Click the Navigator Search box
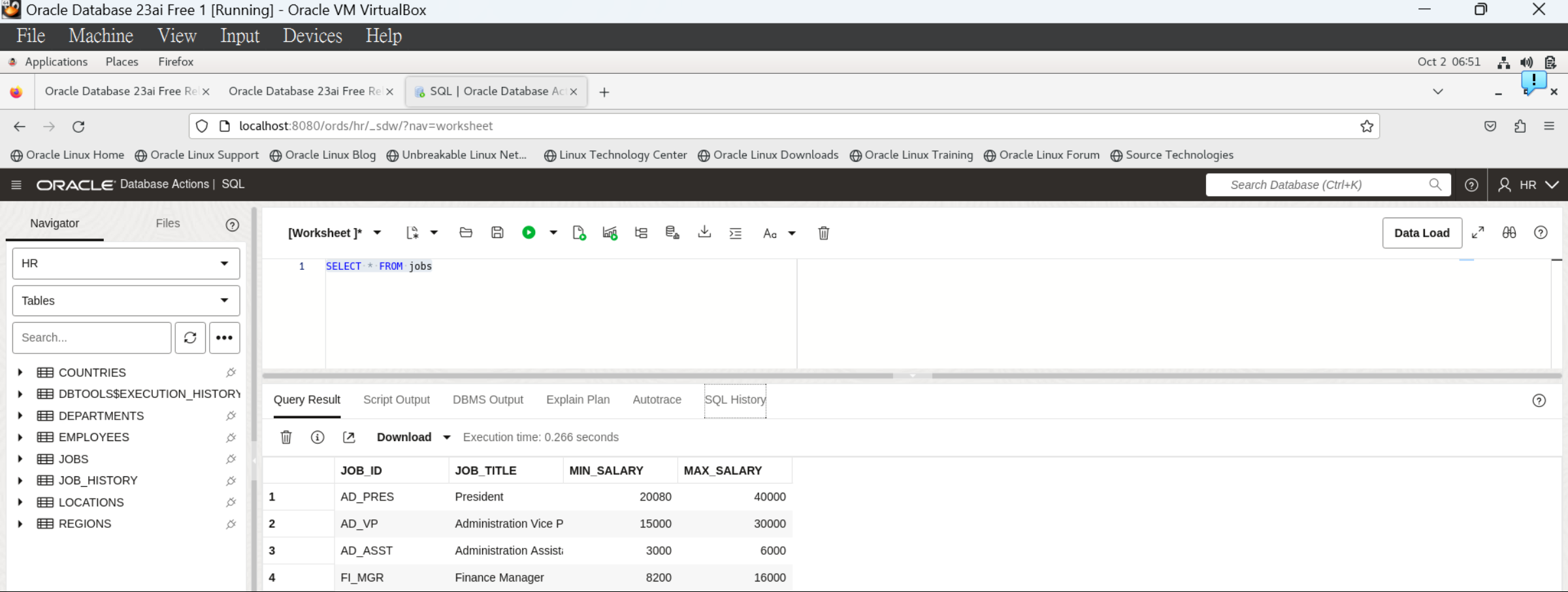 point(91,338)
